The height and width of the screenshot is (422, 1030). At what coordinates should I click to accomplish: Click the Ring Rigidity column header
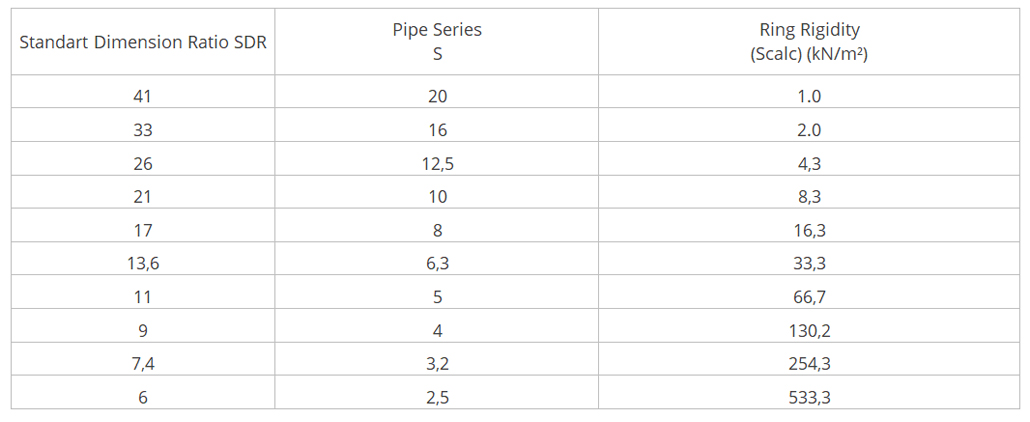pyautogui.click(x=809, y=42)
